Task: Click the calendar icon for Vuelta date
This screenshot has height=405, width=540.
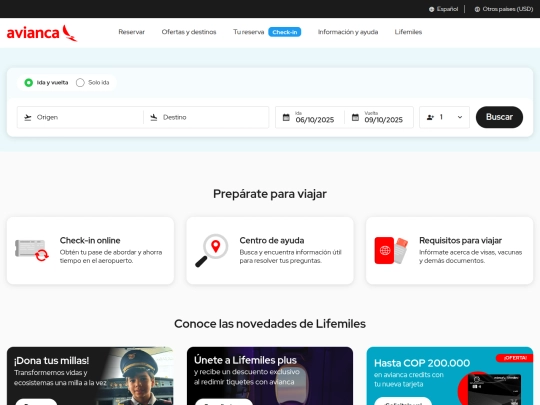Action: (x=355, y=117)
